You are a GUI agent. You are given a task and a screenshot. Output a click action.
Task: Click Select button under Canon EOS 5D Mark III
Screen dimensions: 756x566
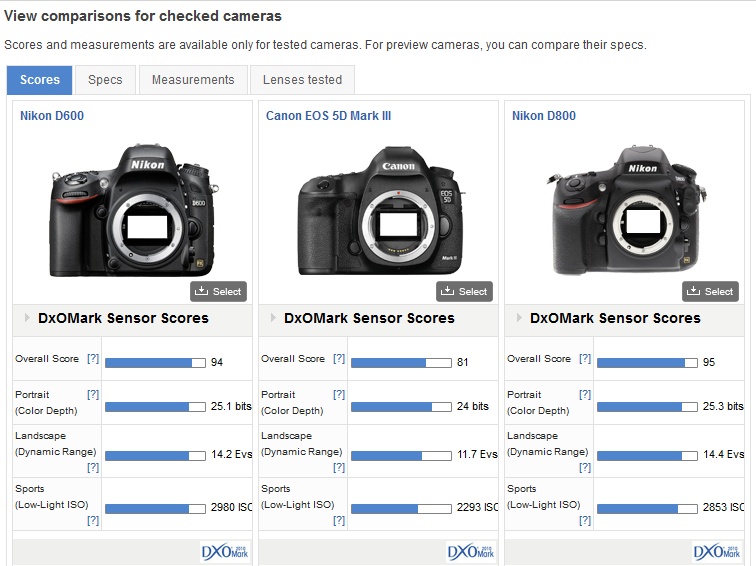click(x=464, y=291)
